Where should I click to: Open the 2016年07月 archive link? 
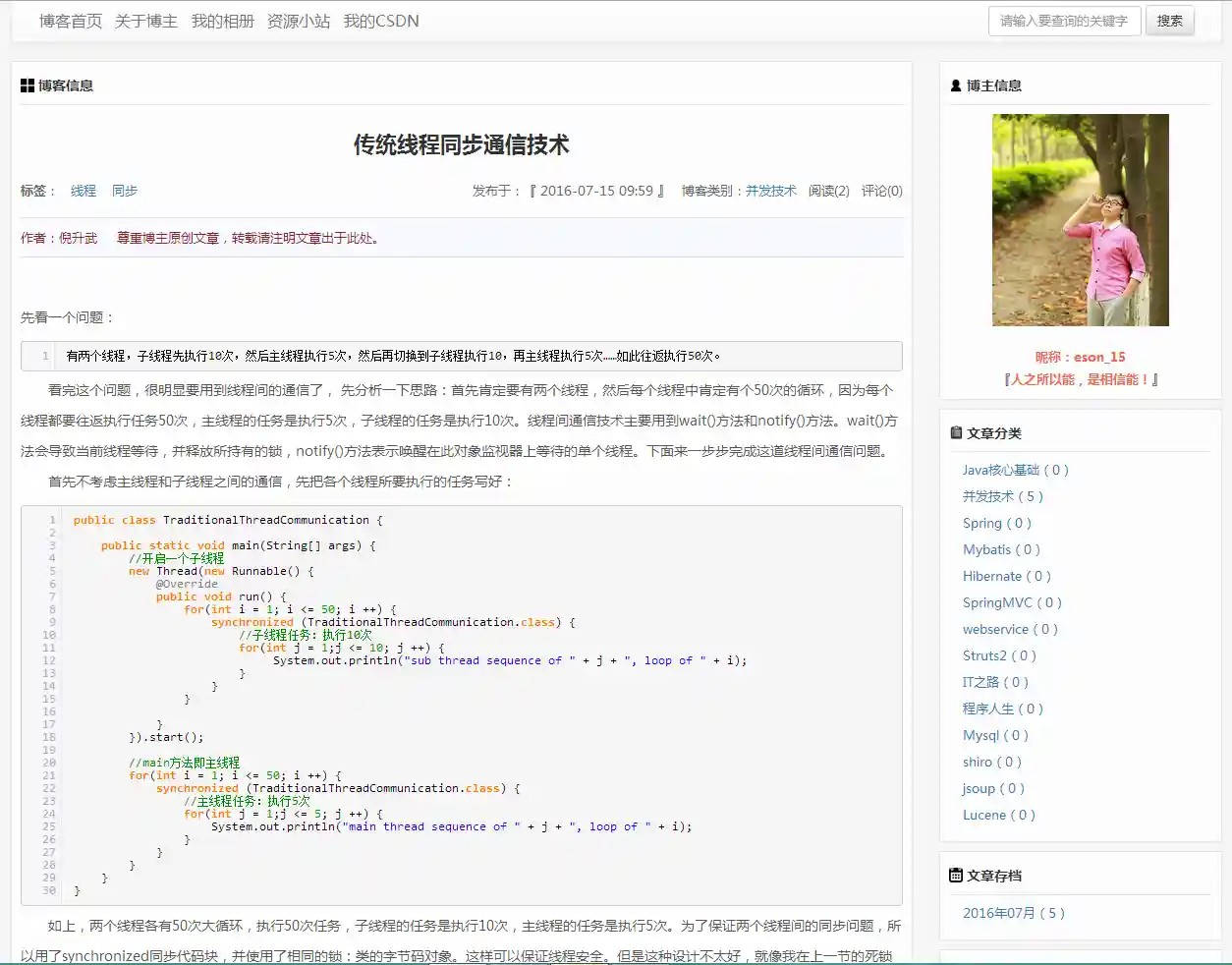coord(1013,914)
